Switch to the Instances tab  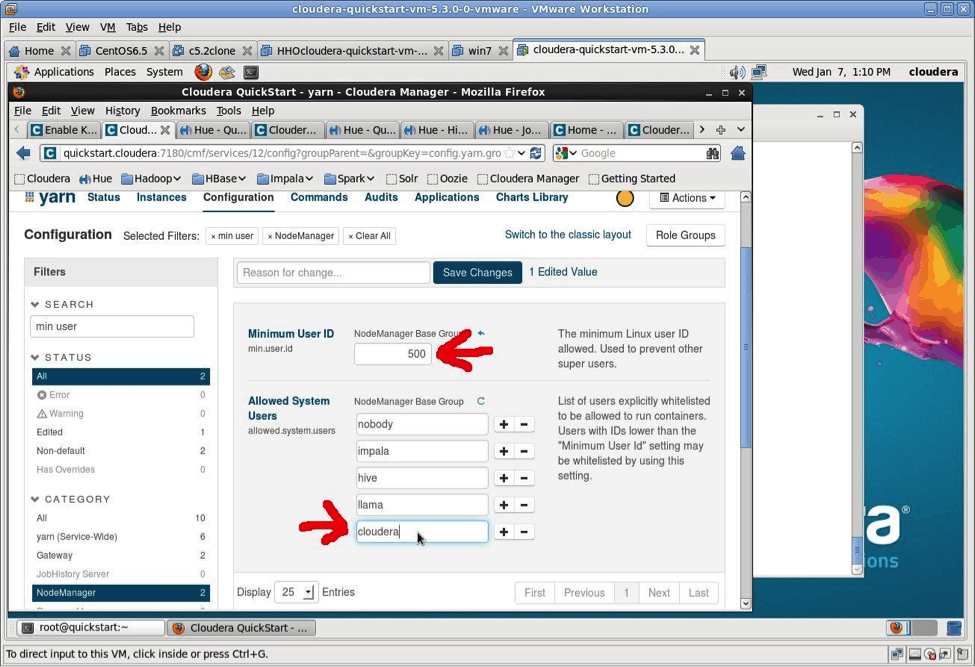[x=161, y=197]
